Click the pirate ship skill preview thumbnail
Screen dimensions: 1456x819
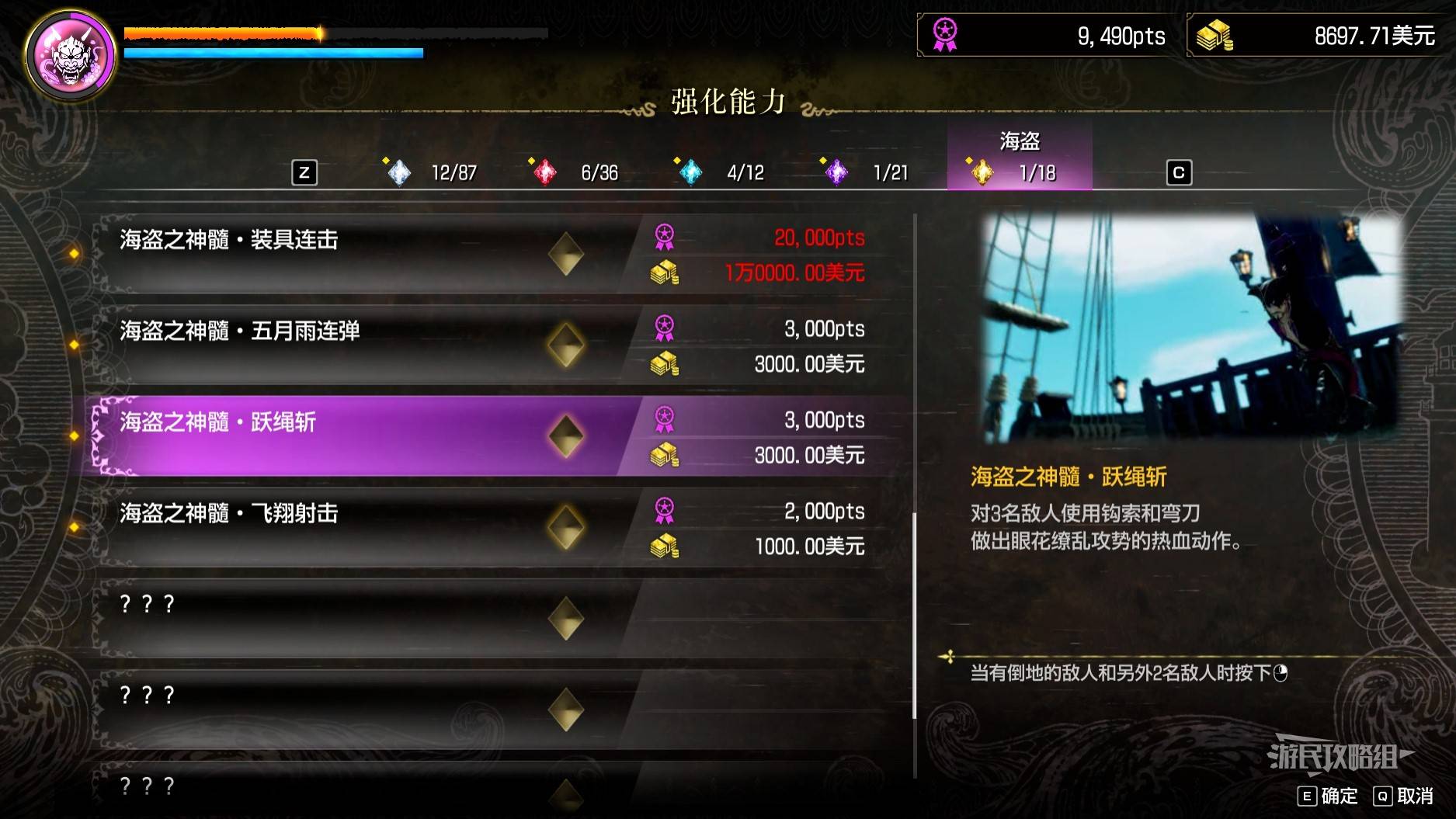(x=1193, y=329)
